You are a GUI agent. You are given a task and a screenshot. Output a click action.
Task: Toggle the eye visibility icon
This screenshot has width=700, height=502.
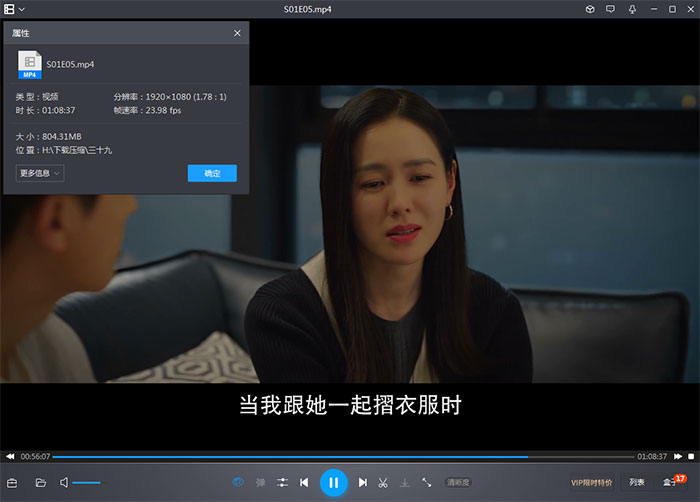239,482
